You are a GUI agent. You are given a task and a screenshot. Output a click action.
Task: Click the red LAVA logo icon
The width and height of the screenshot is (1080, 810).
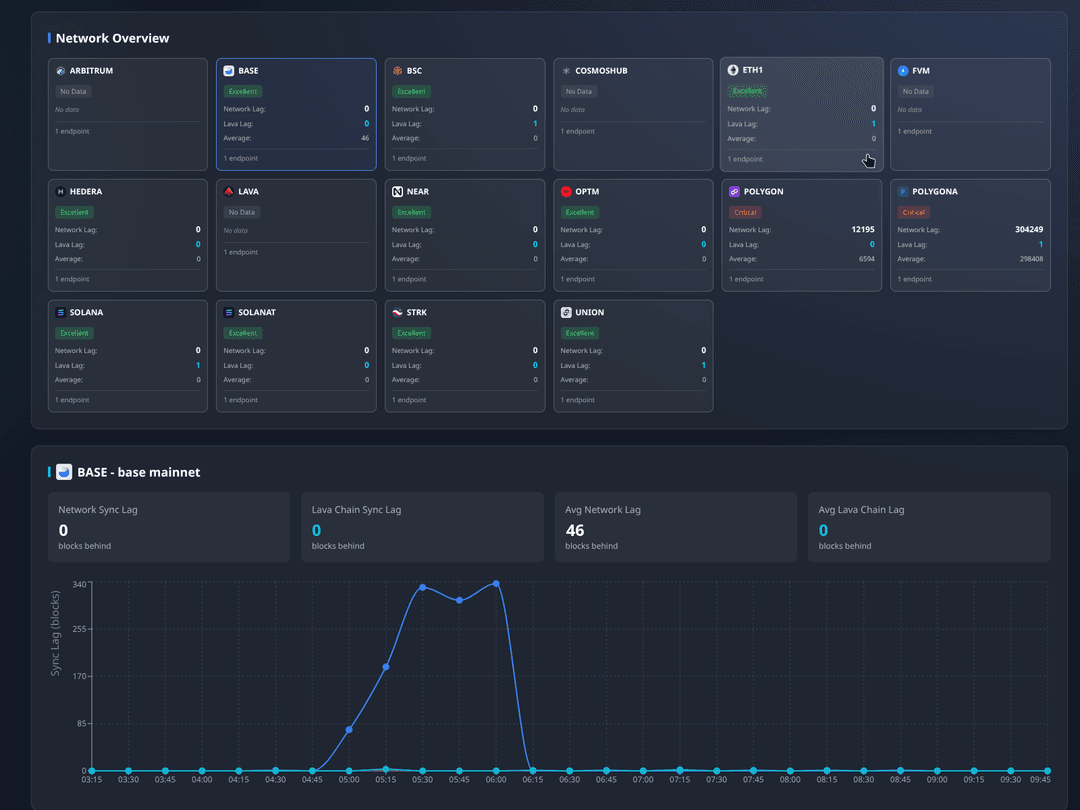229,191
